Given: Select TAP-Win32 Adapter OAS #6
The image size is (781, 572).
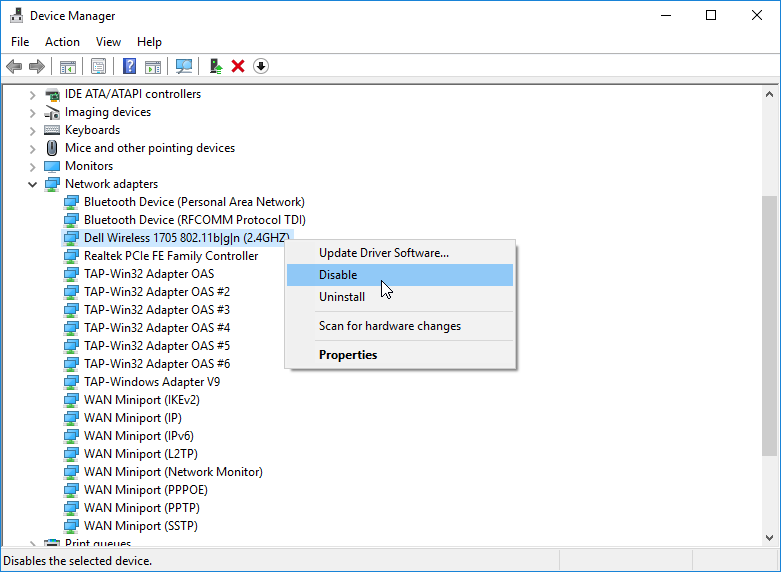Looking at the screenshot, I should (157, 364).
